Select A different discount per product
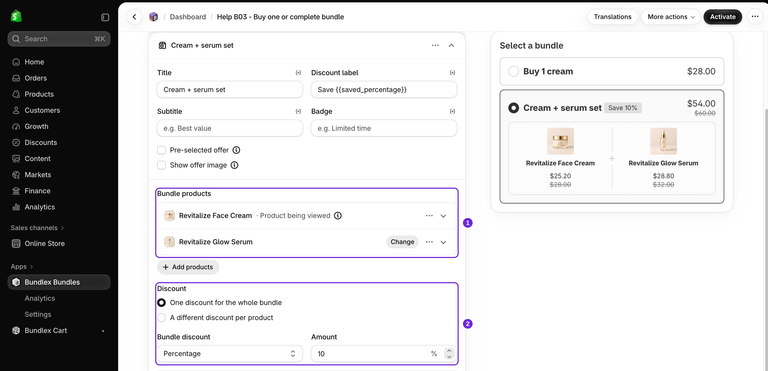 coord(161,318)
